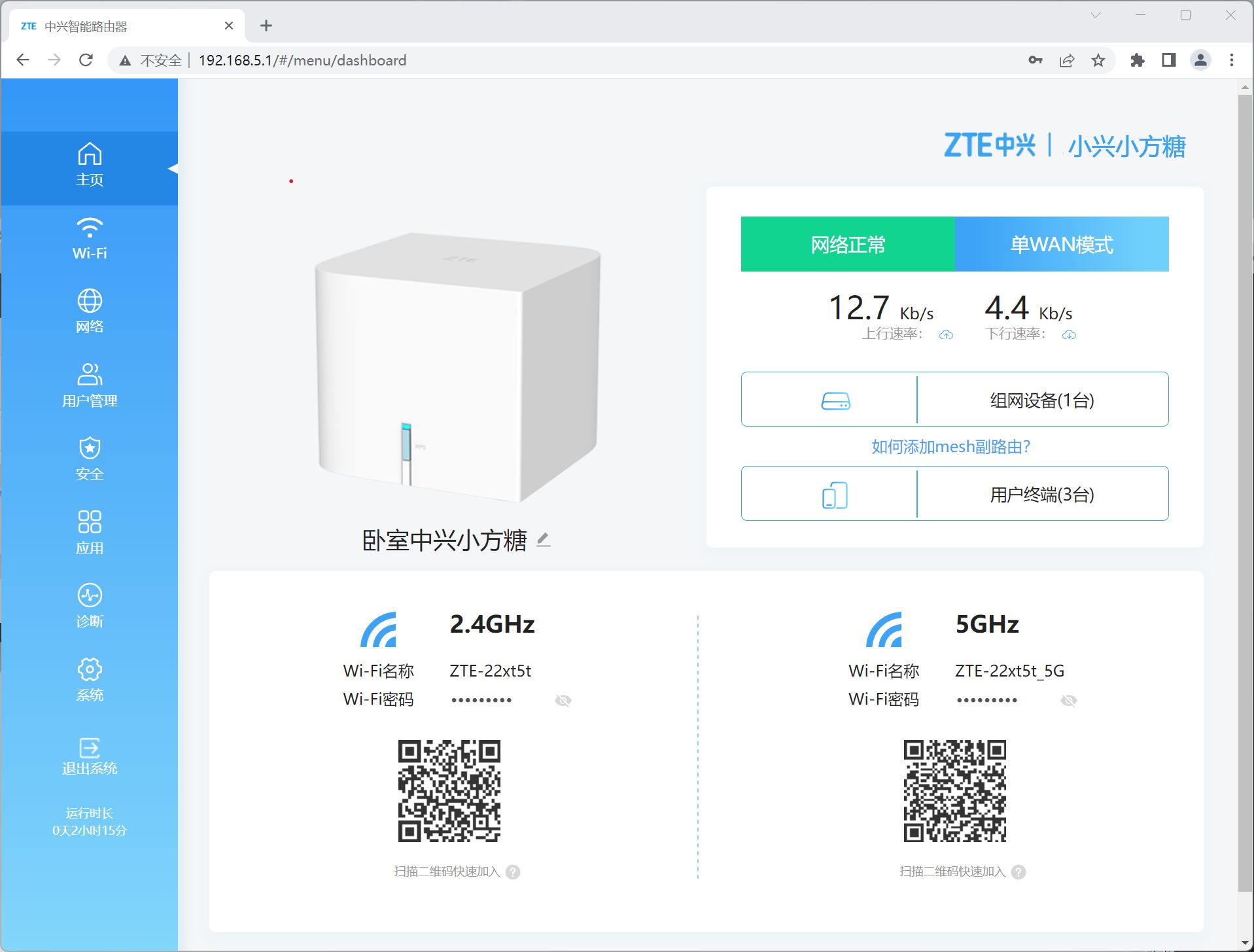Open the browser extensions puzzle icon

point(1138,60)
